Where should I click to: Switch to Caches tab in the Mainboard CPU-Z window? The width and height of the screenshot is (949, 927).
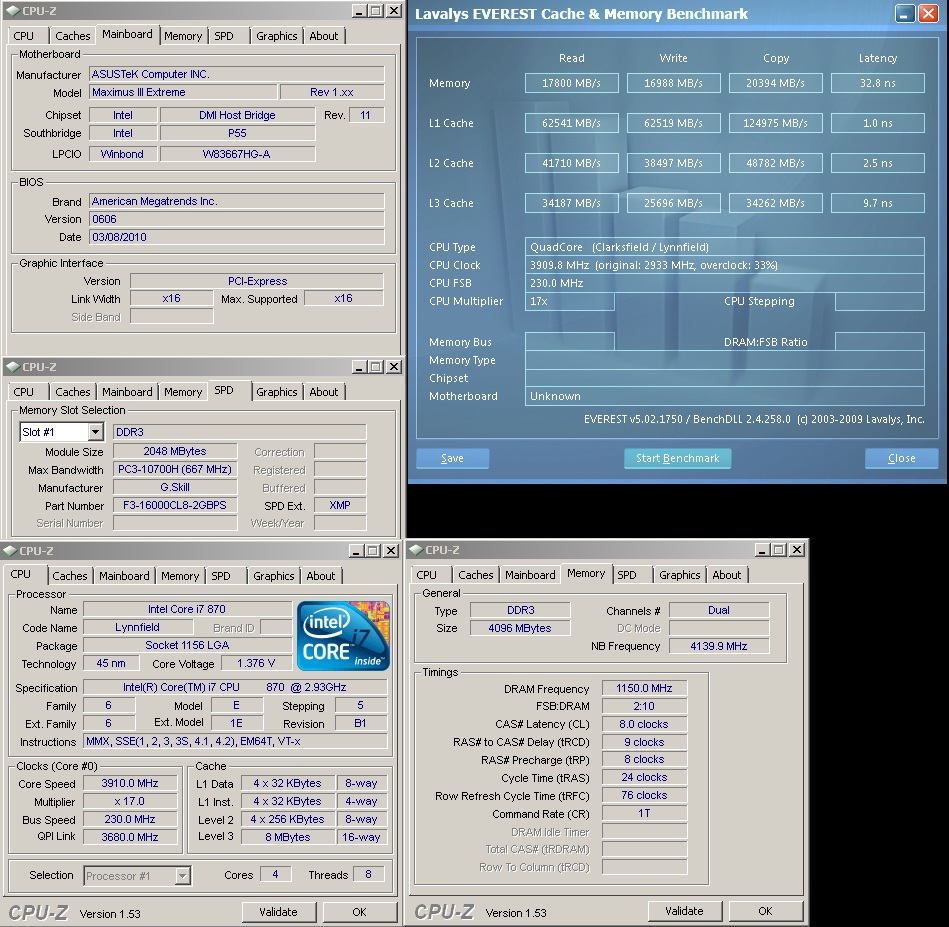pos(73,36)
